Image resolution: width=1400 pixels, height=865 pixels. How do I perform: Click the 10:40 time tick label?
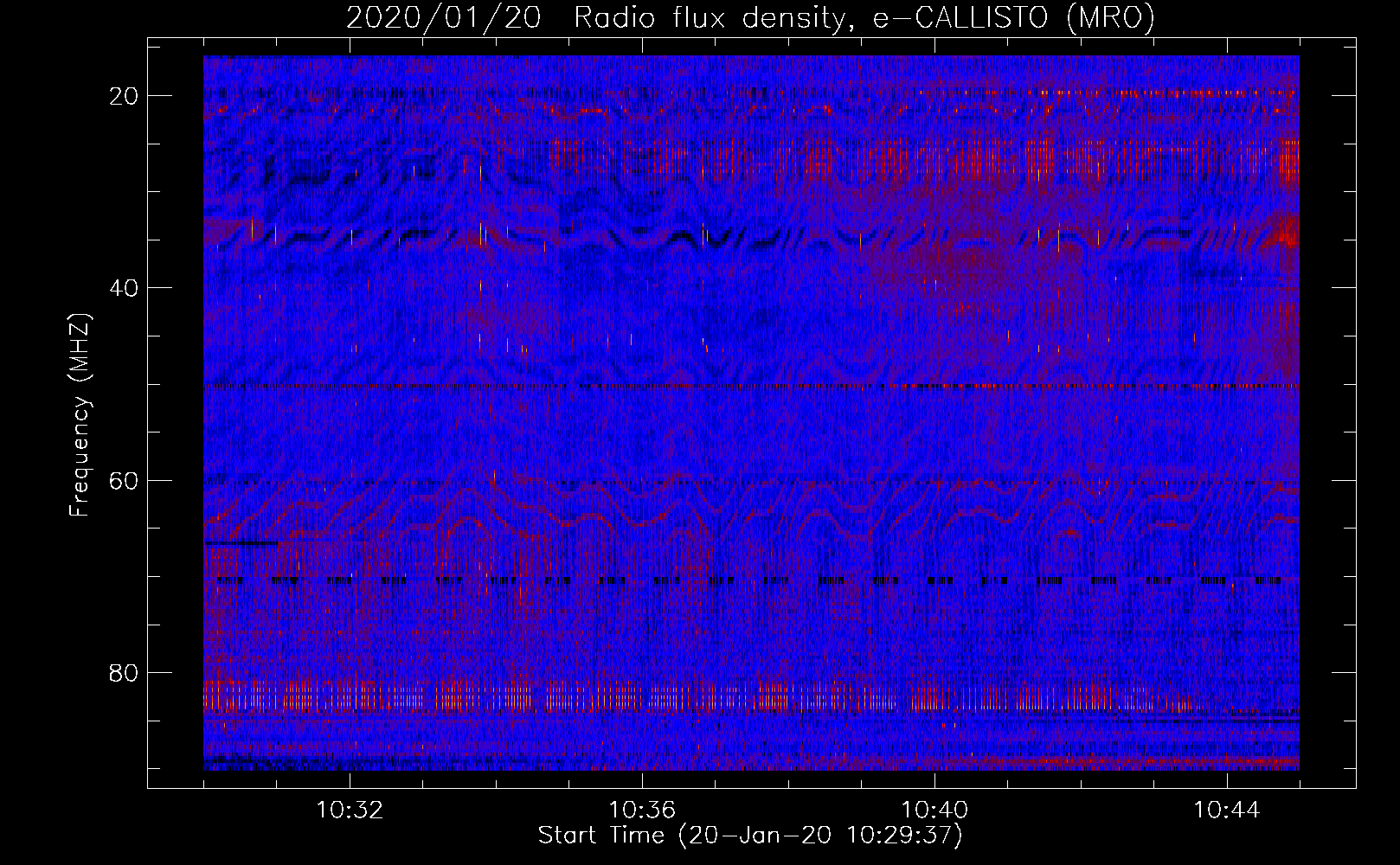point(934,811)
